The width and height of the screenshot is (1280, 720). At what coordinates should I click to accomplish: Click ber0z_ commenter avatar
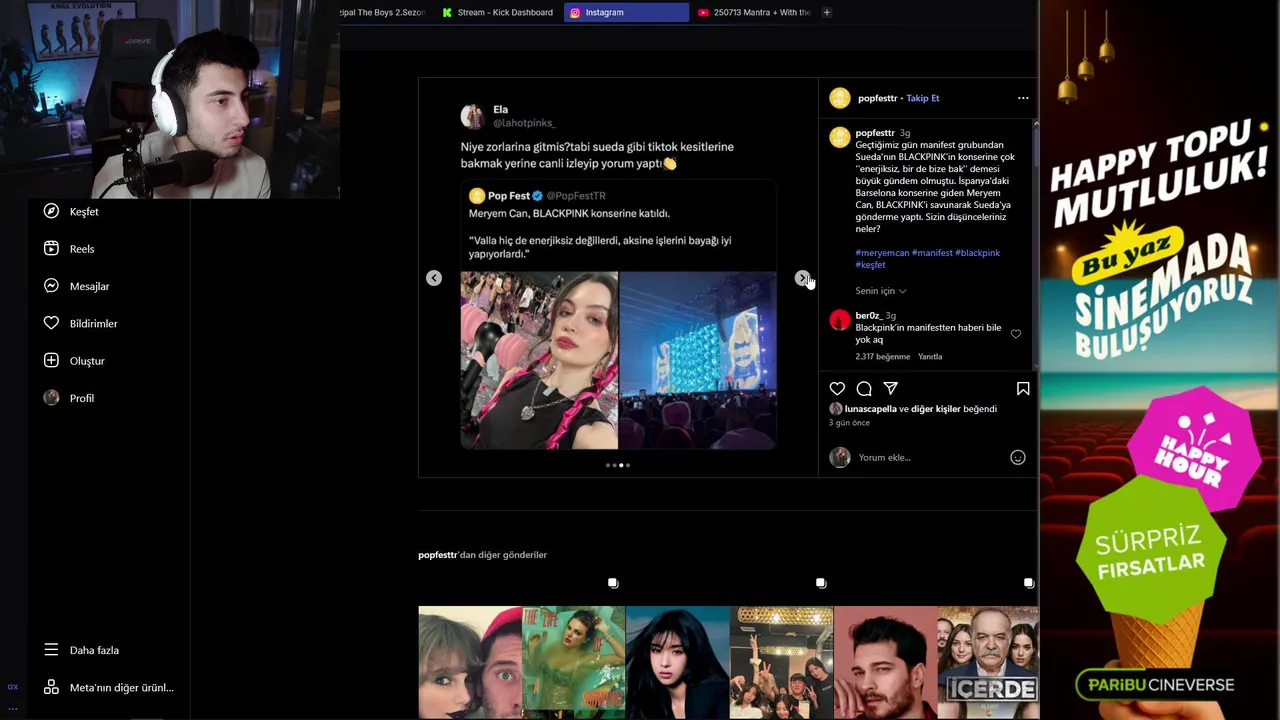click(840, 320)
